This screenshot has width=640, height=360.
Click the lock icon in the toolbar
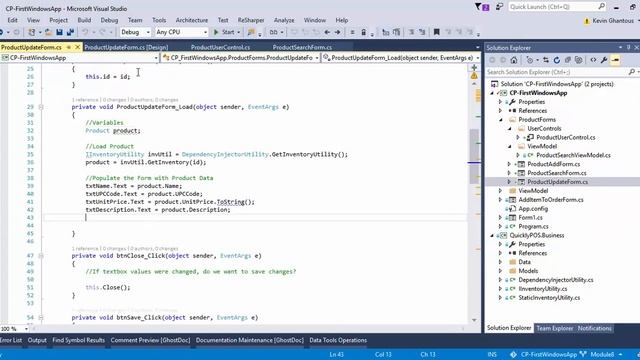[x=363, y=32]
